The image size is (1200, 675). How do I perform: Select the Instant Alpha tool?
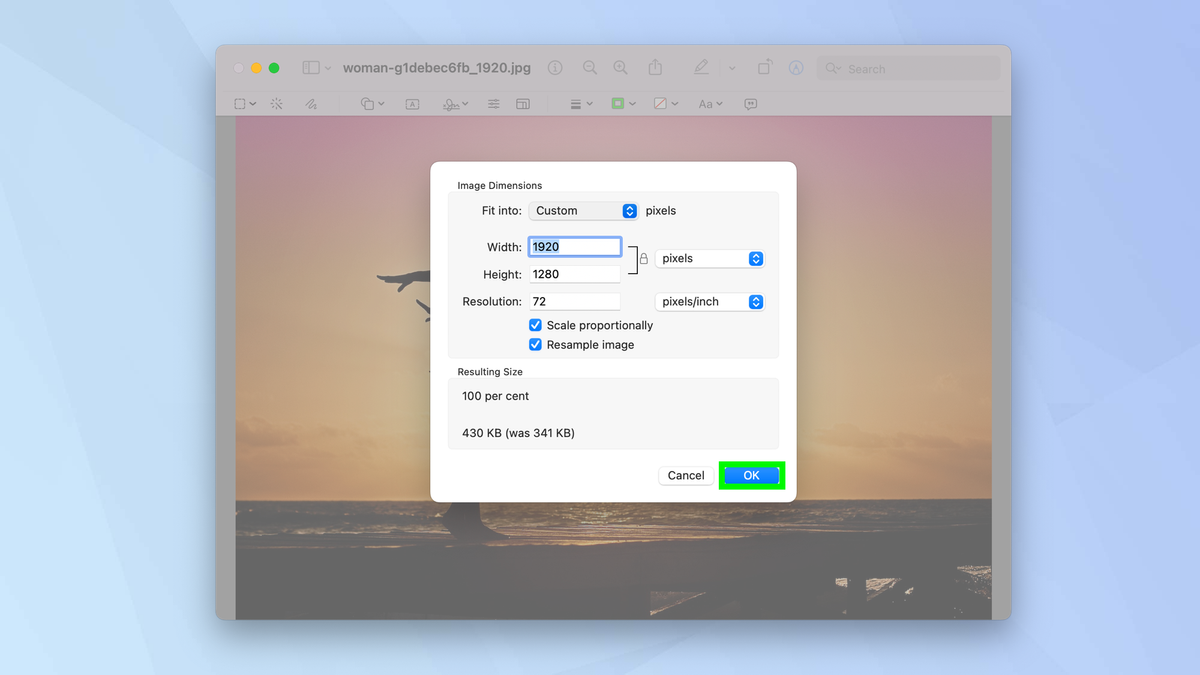(276, 103)
